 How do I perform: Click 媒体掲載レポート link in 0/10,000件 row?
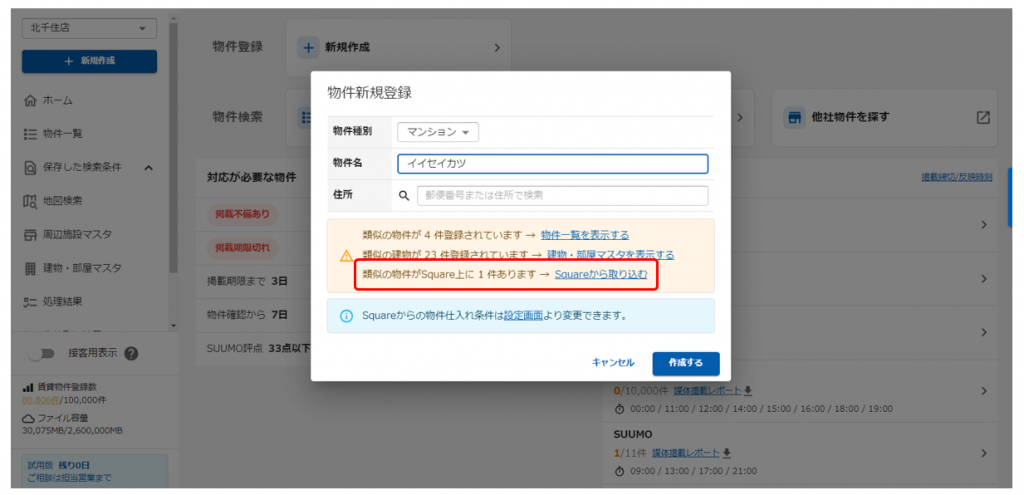[x=708, y=391]
